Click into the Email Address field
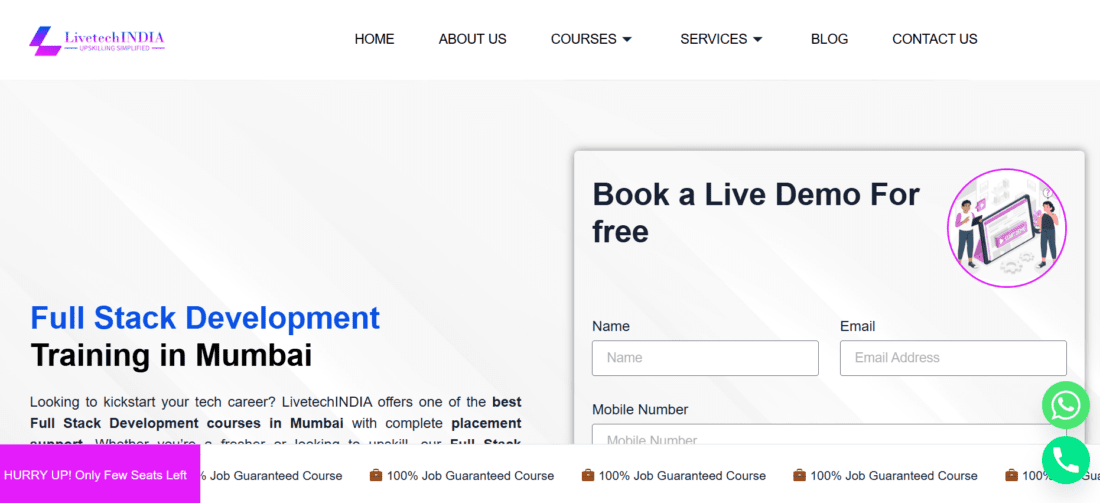 (953, 358)
